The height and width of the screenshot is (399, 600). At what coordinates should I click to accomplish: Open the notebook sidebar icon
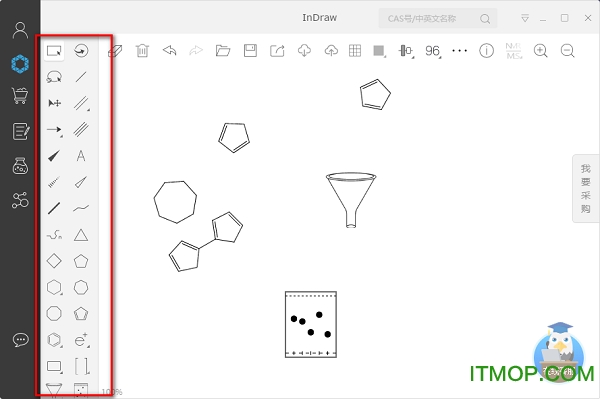pos(21,131)
